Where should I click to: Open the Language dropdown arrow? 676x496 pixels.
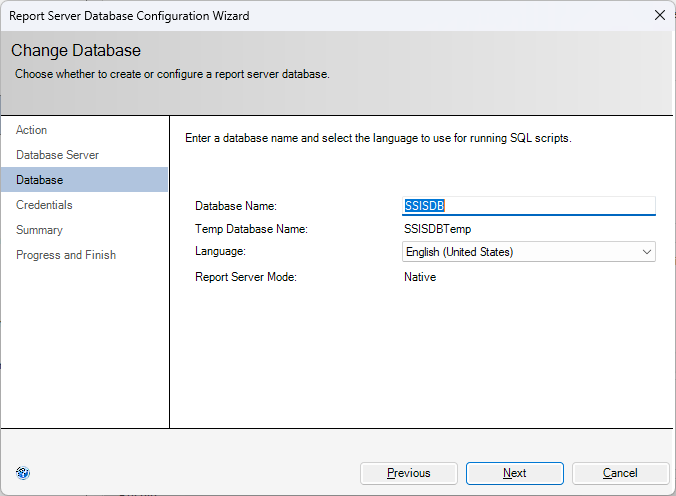[646, 252]
